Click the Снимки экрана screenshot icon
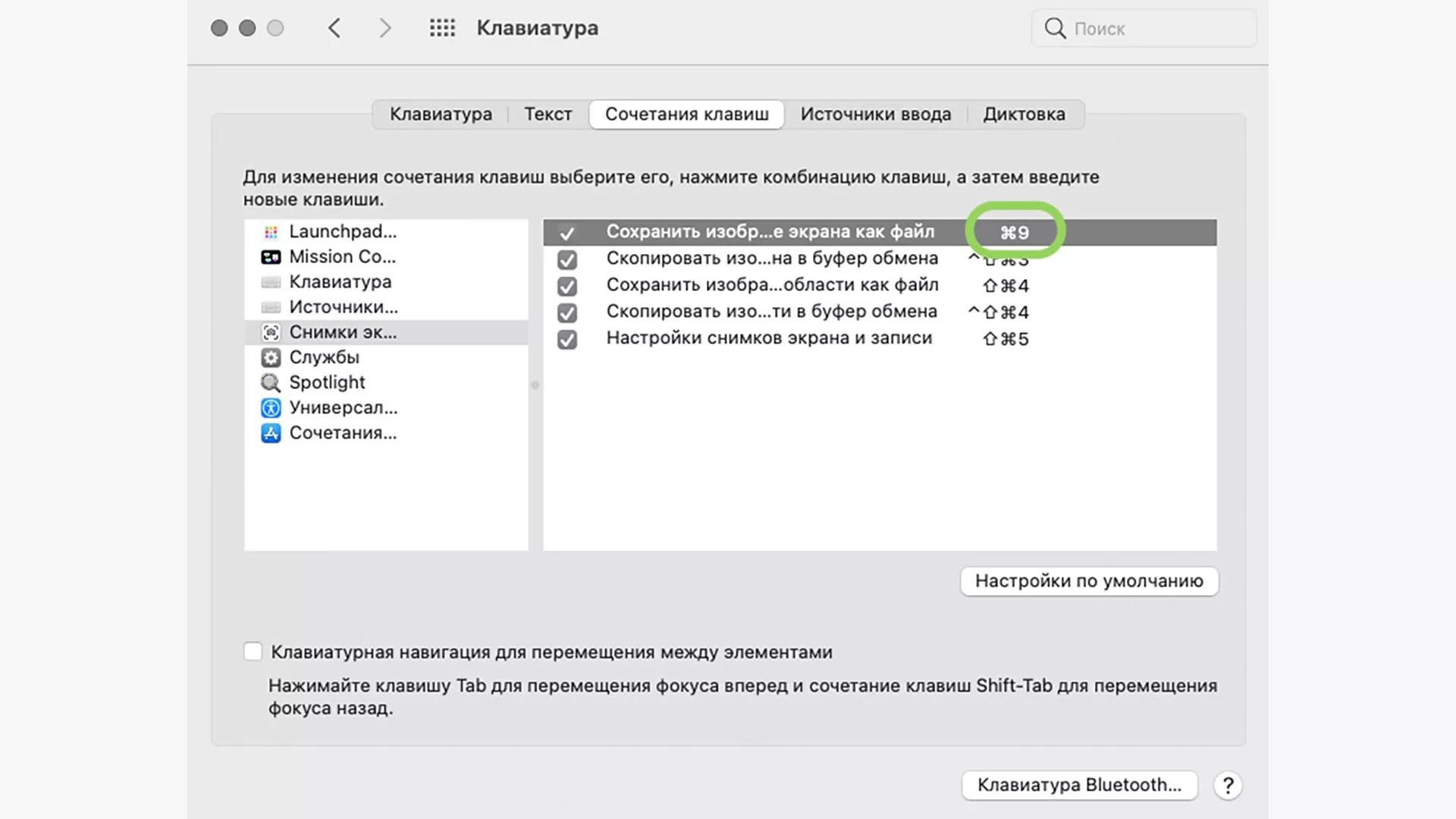 [271, 332]
